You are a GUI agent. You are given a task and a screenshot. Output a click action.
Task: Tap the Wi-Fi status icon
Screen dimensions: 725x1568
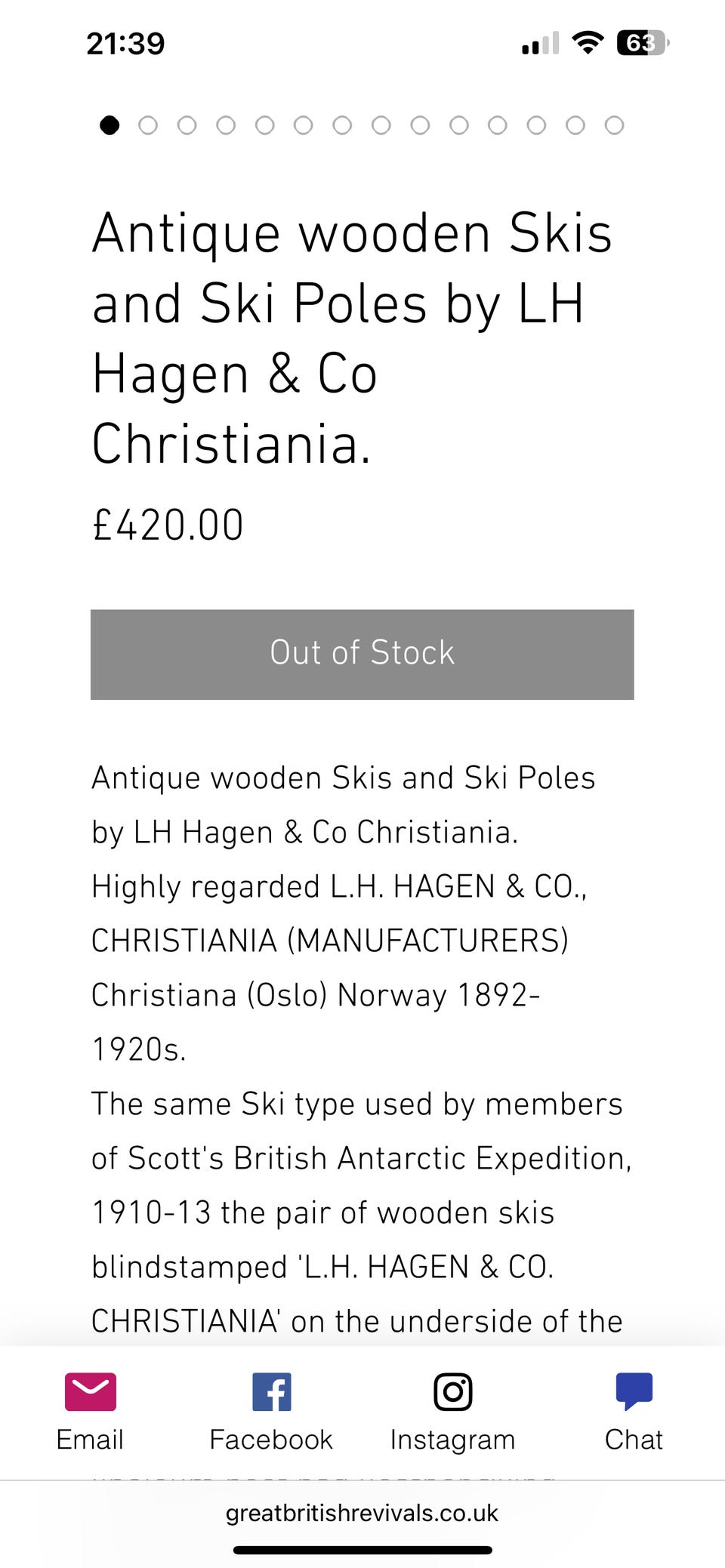[x=588, y=43]
